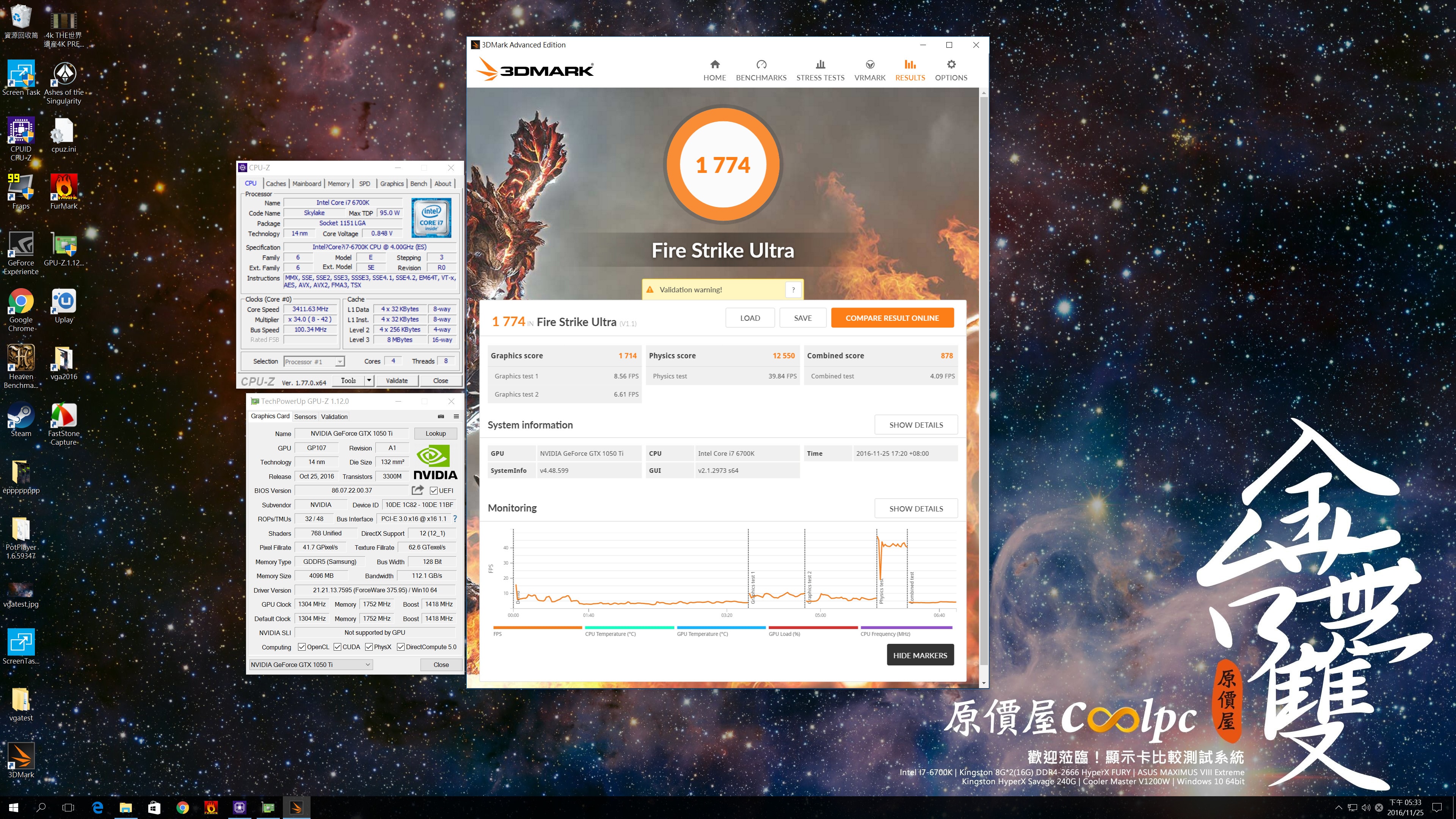Toggle the FPS monitoring legend

point(537,631)
